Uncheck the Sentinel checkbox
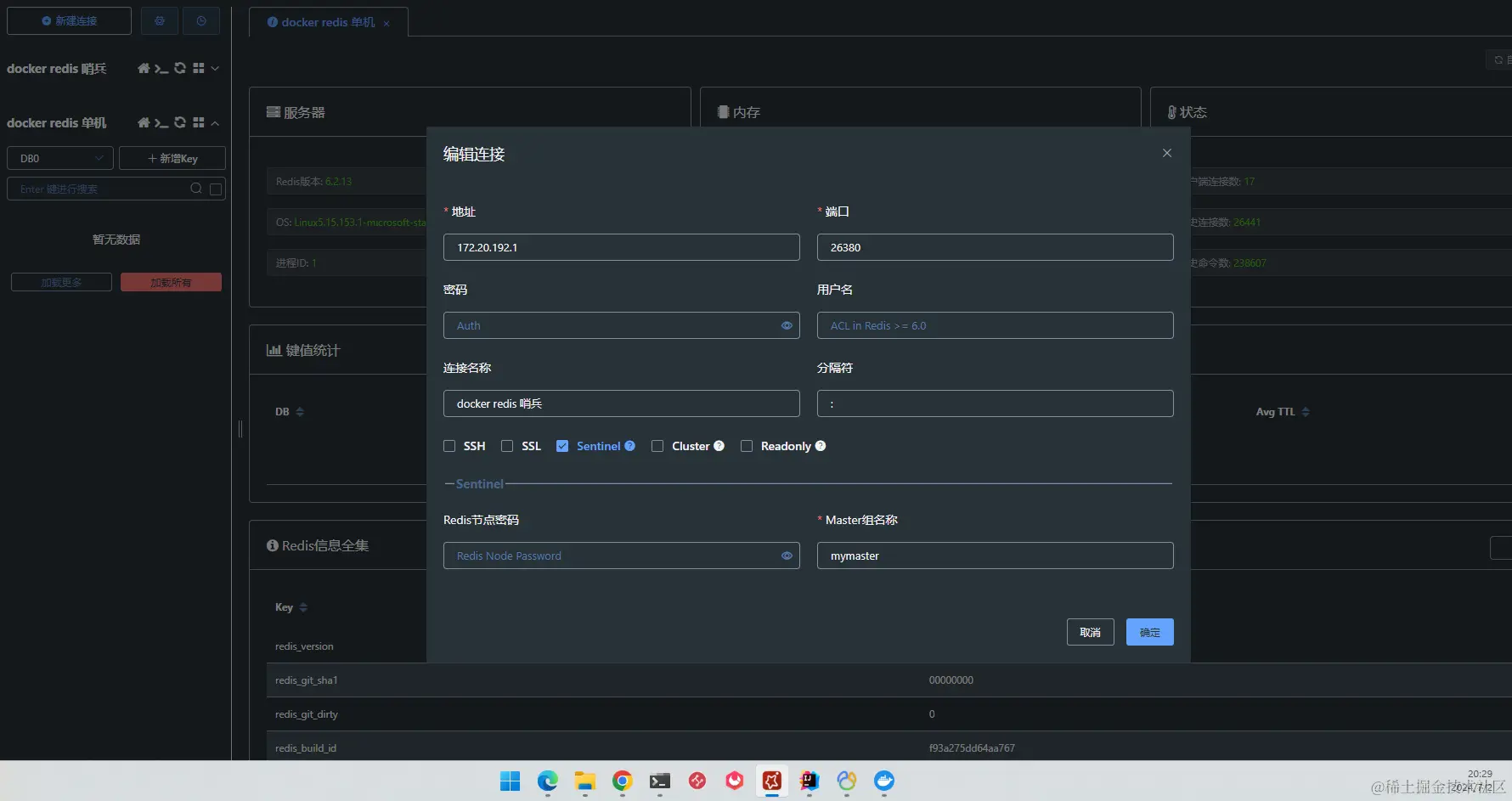This screenshot has width=1512, height=801. pyautogui.click(x=562, y=446)
